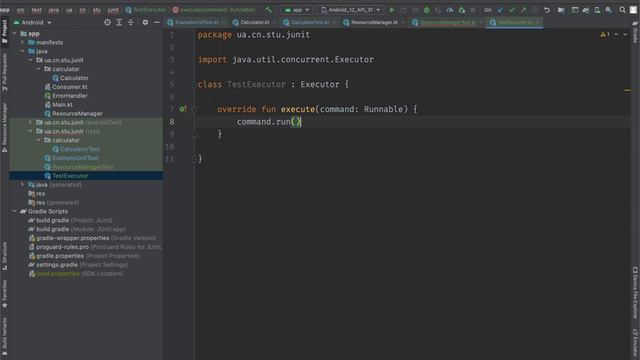Viewport: 640px width, 360px height.
Task: Open local.properties (SDK Location) file
Action: pos(76,274)
